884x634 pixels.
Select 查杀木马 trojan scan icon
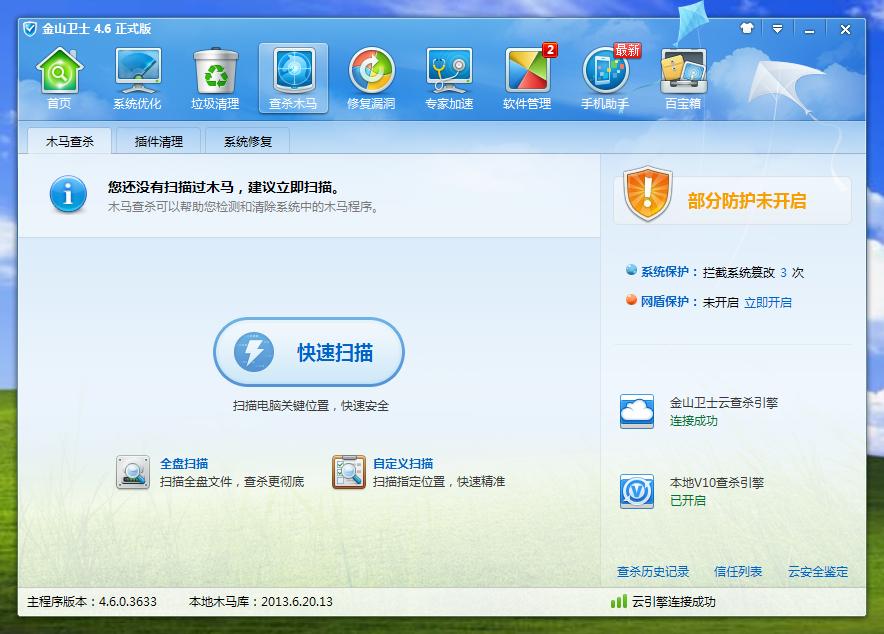293,78
